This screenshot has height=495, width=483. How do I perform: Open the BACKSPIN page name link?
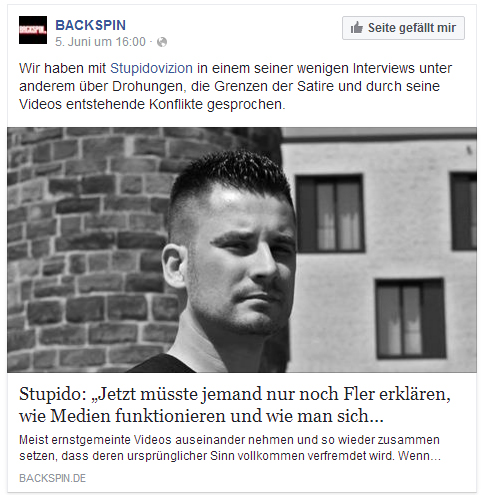pyautogui.click(x=90, y=25)
